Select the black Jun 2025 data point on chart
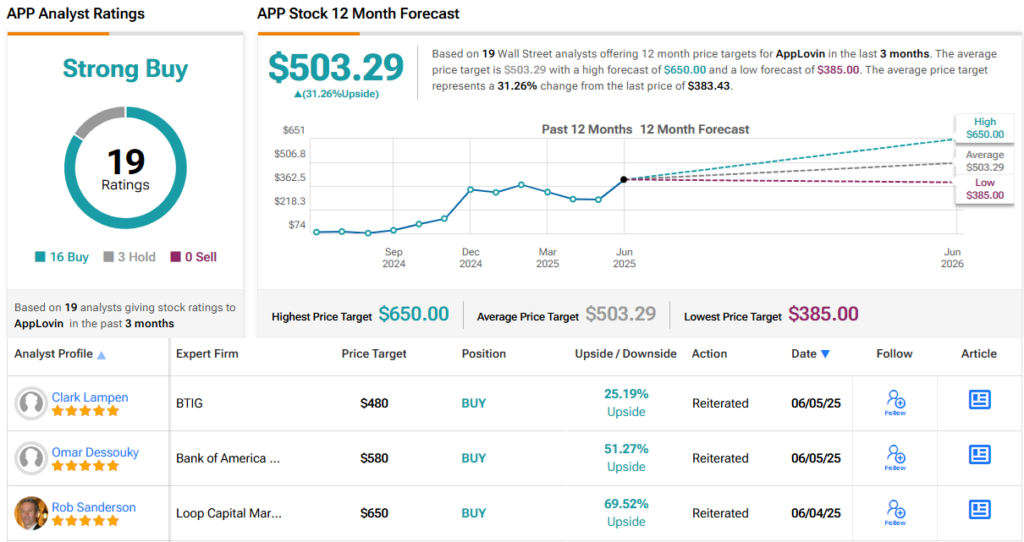This screenshot has width=1024, height=542. (x=624, y=179)
